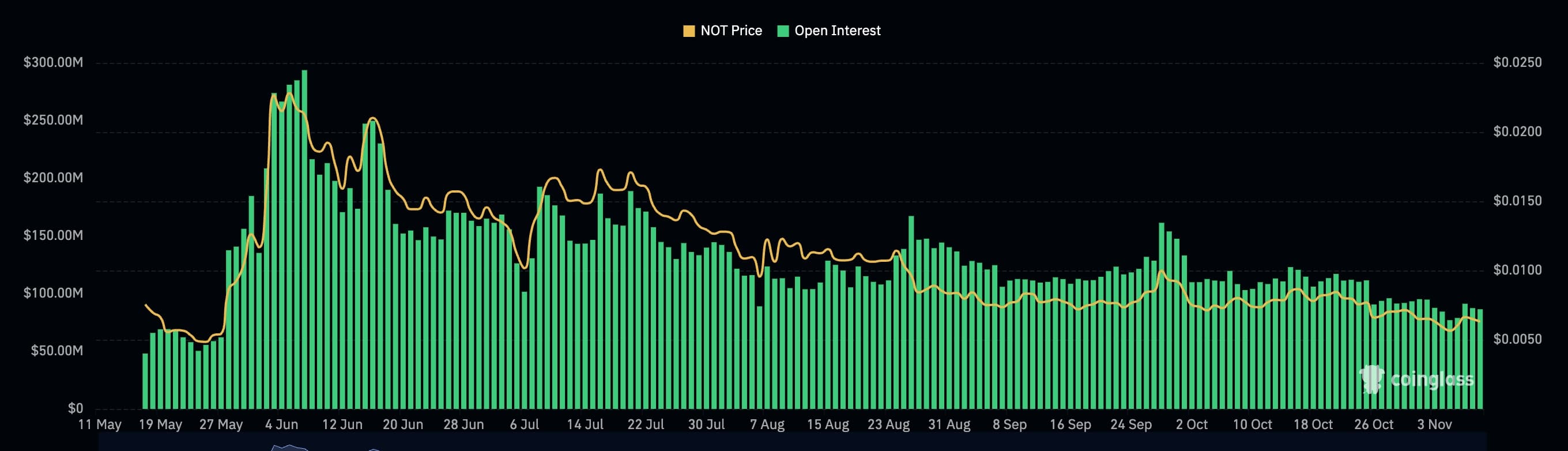Click the 11 May date label
1568x451 pixels.
[x=100, y=425]
